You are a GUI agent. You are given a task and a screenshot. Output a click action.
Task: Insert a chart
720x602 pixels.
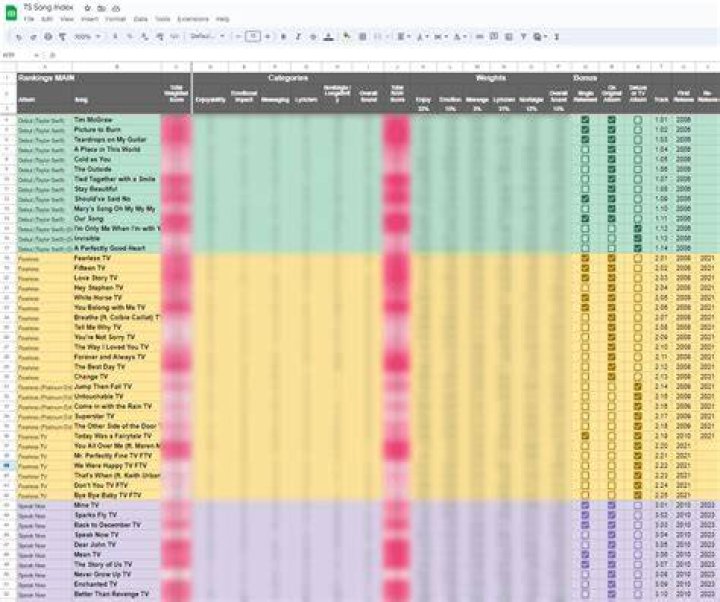pos(509,37)
